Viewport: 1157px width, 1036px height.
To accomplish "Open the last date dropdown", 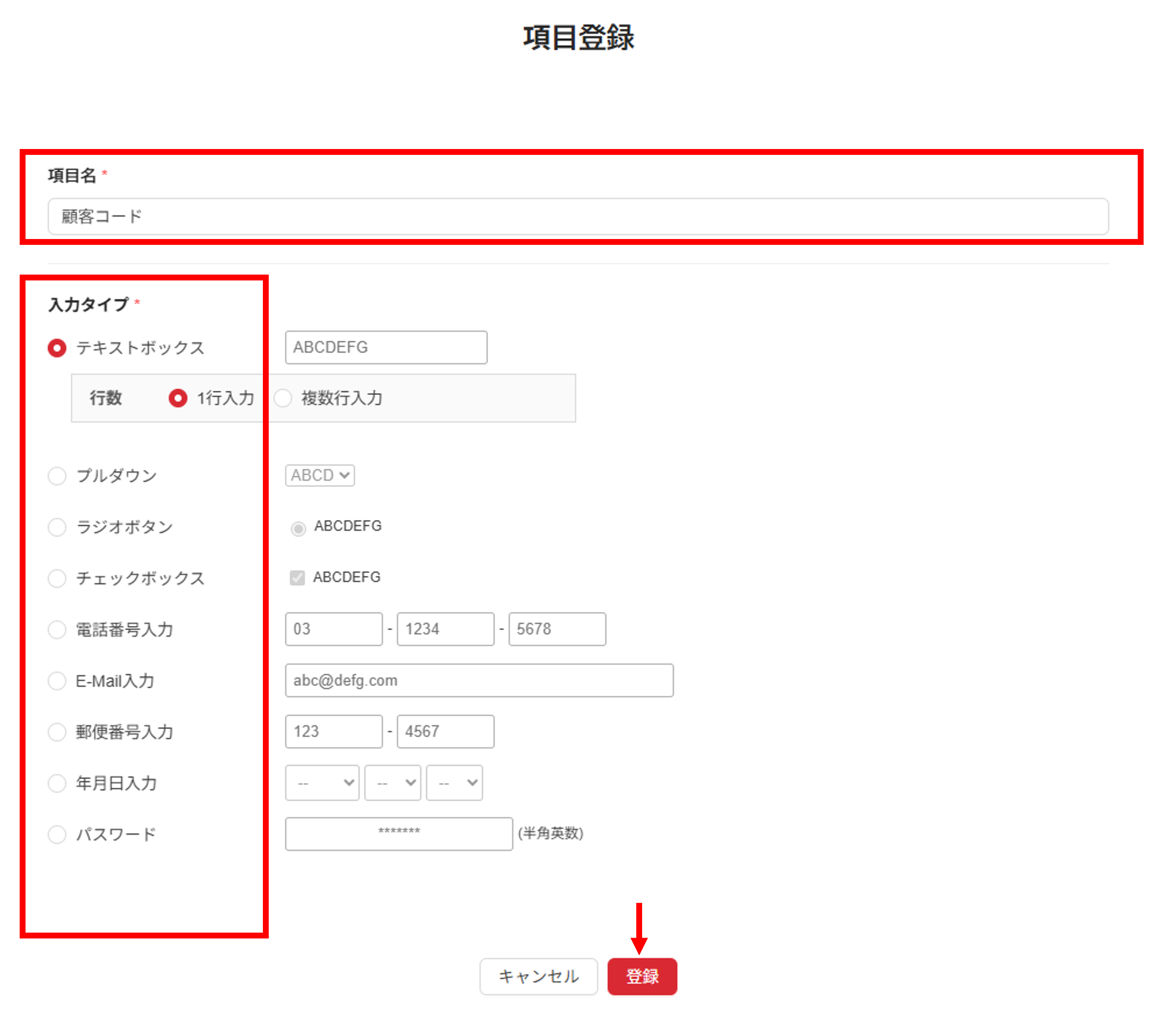I will (x=454, y=783).
